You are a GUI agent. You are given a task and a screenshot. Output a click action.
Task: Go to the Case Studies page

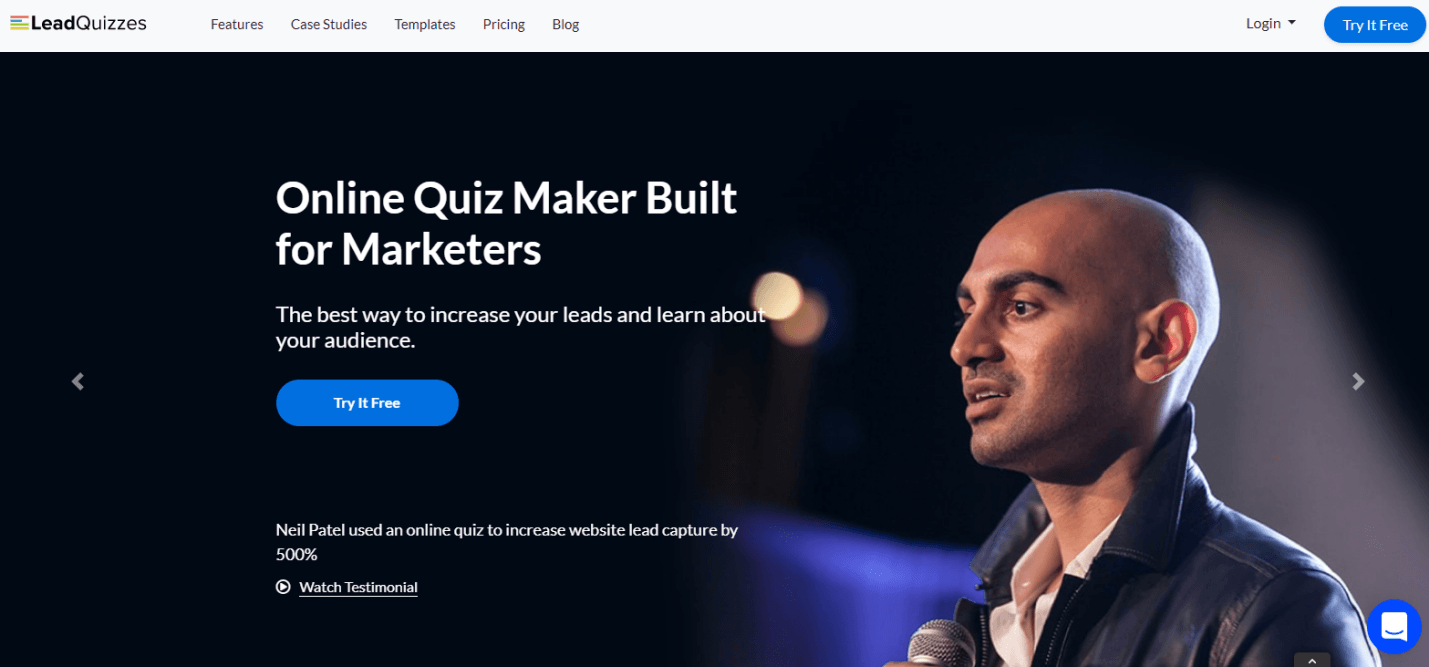click(x=329, y=24)
